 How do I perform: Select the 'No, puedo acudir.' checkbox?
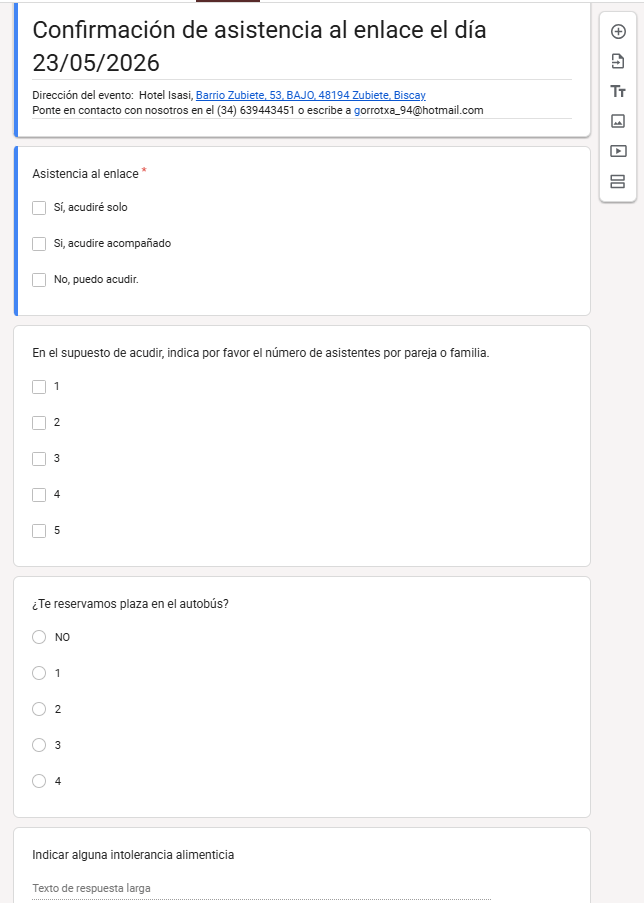click(39, 280)
